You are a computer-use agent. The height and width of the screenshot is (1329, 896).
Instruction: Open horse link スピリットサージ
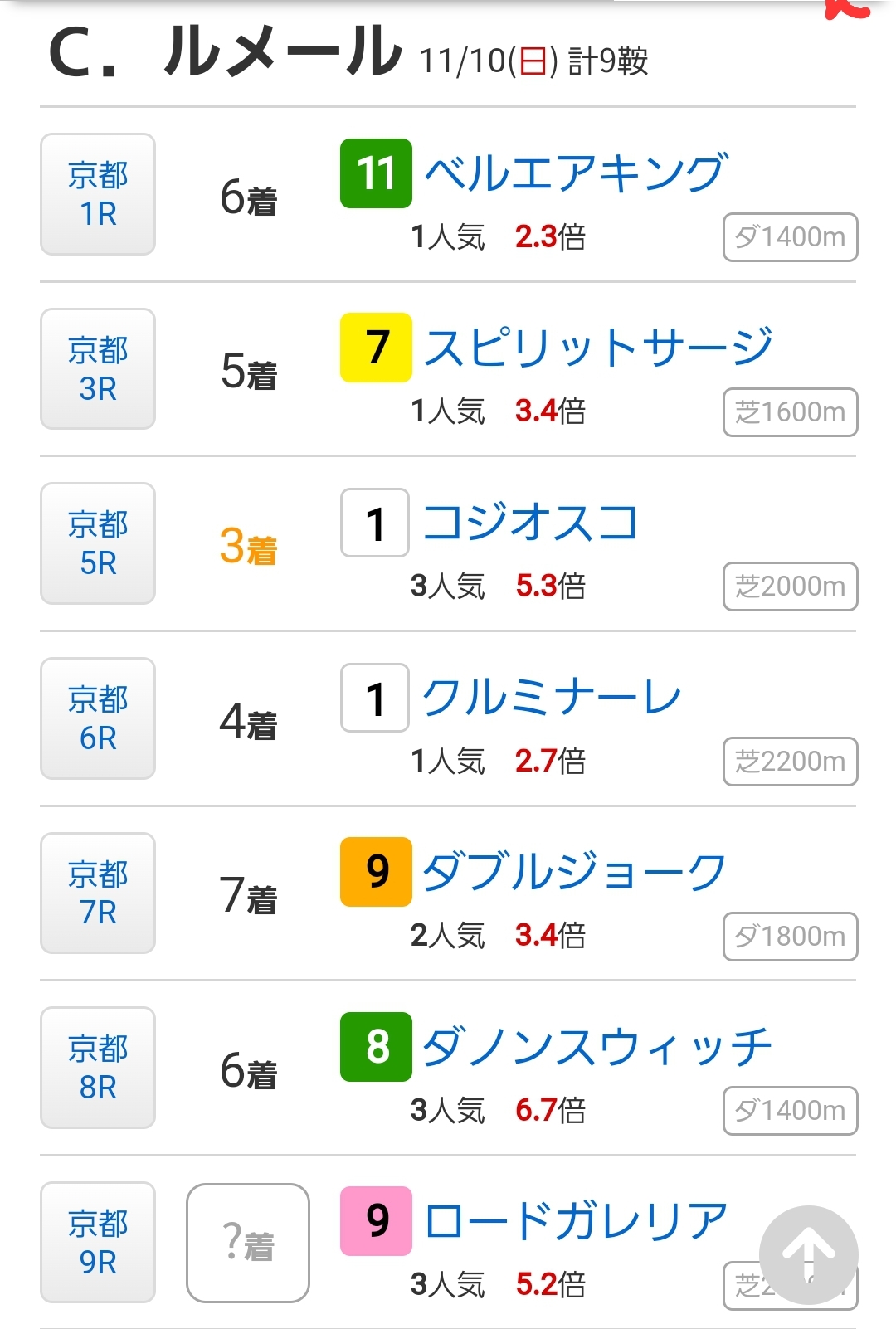tap(598, 348)
